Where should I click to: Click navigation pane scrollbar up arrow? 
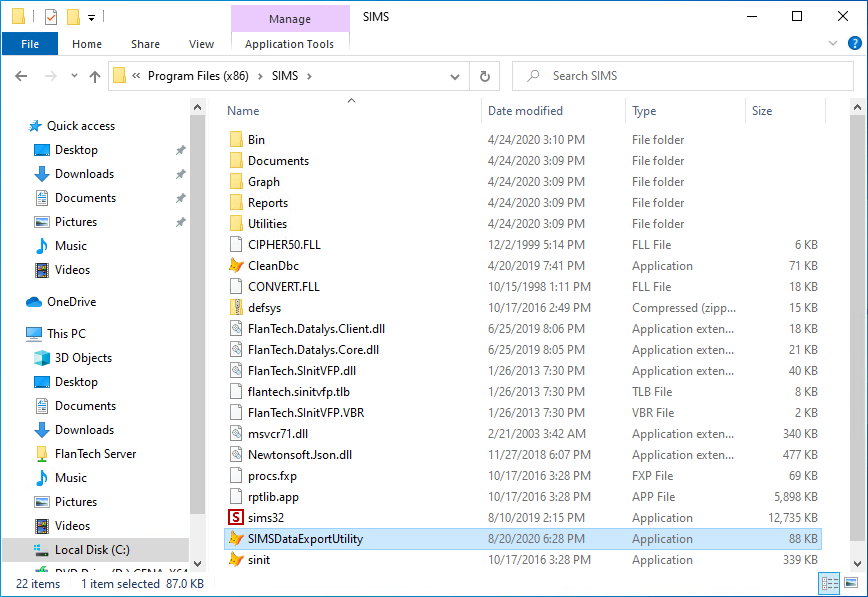click(x=198, y=107)
